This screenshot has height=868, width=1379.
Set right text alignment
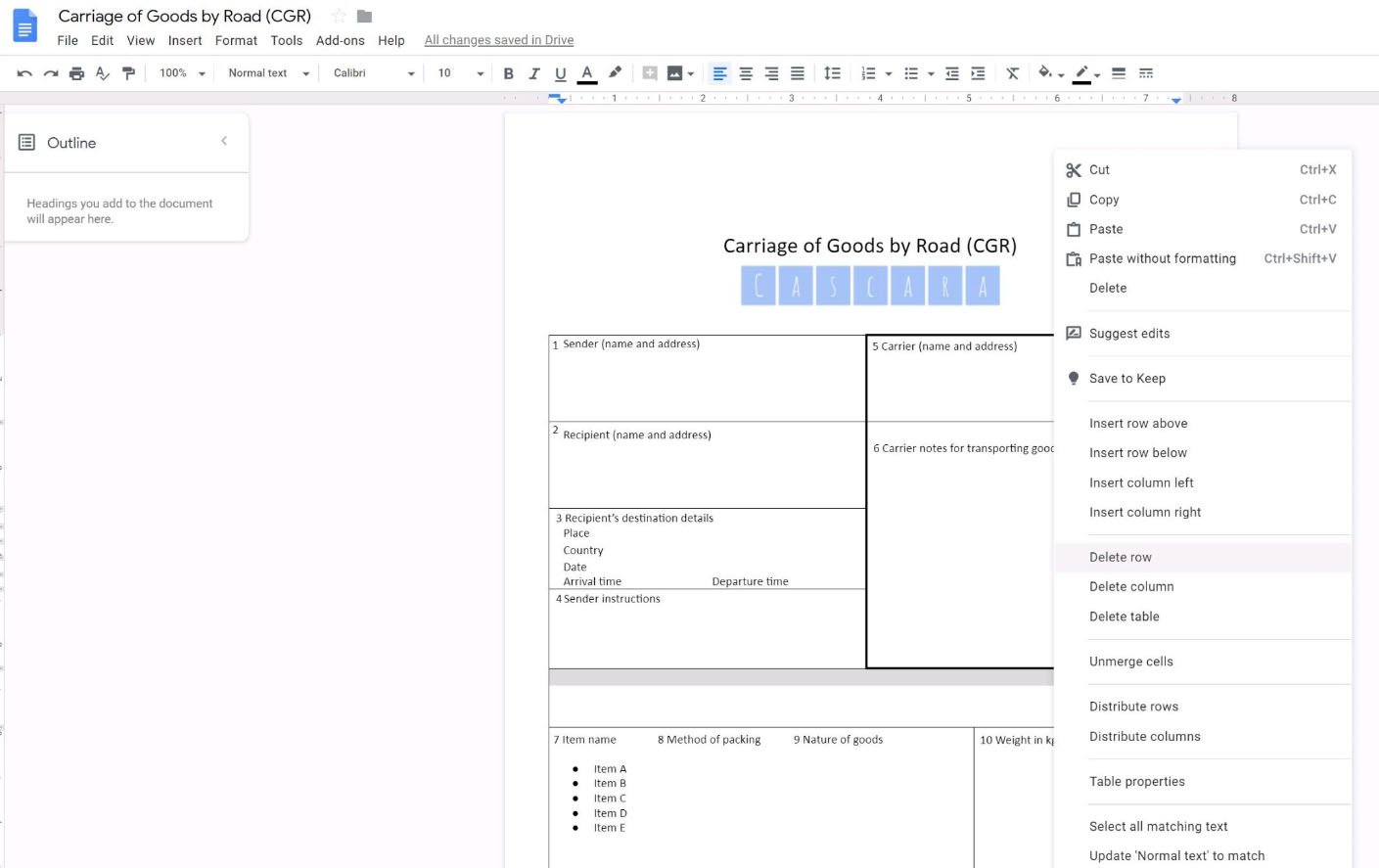point(771,73)
